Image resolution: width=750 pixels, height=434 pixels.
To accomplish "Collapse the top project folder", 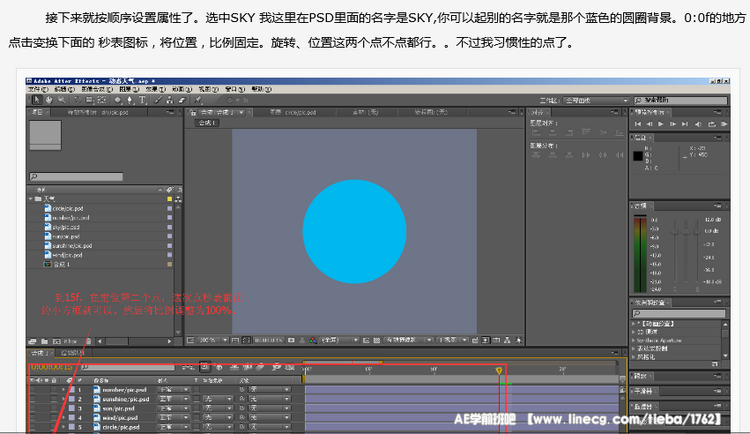I will pyautogui.click(x=31, y=199).
